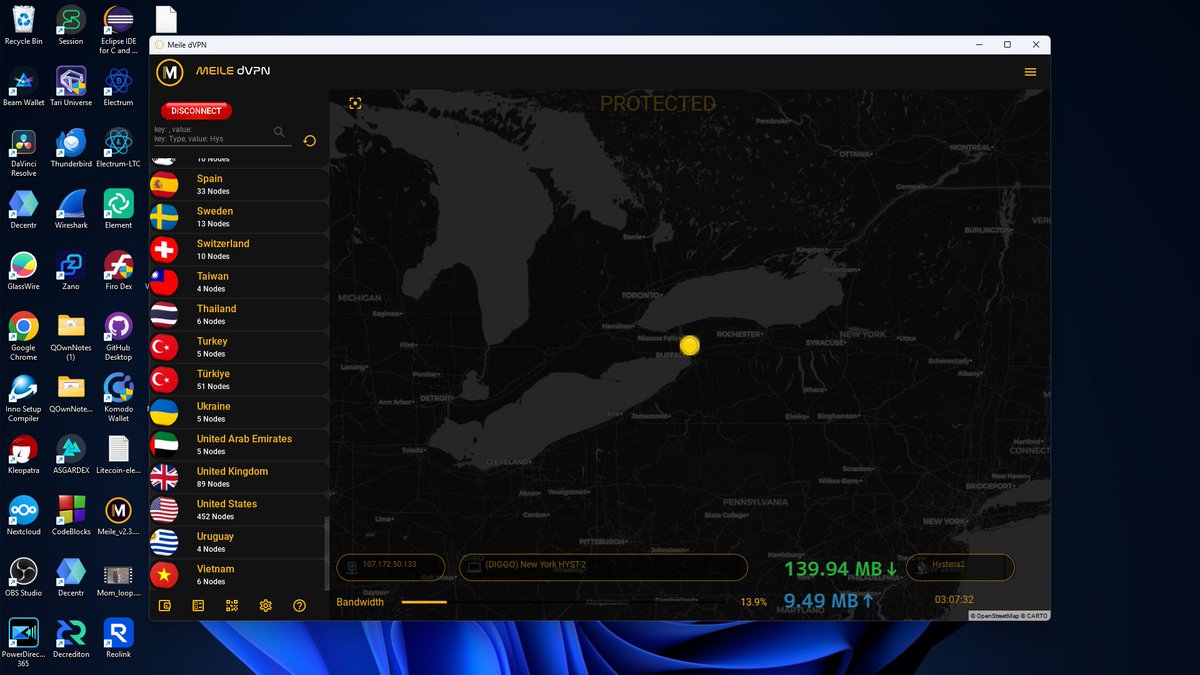Open the OpenStreetMap attribution link
The width and height of the screenshot is (1200, 675).
[x=997, y=615]
